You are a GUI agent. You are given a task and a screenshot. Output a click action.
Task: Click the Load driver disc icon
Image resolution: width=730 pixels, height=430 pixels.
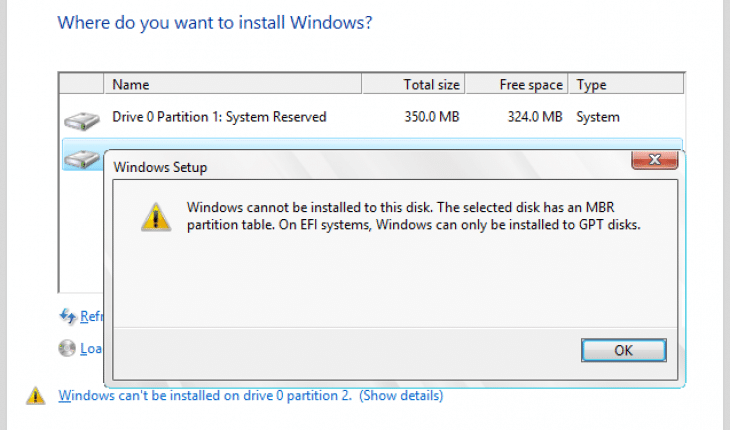pyautogui.click(x=67, y=349)
